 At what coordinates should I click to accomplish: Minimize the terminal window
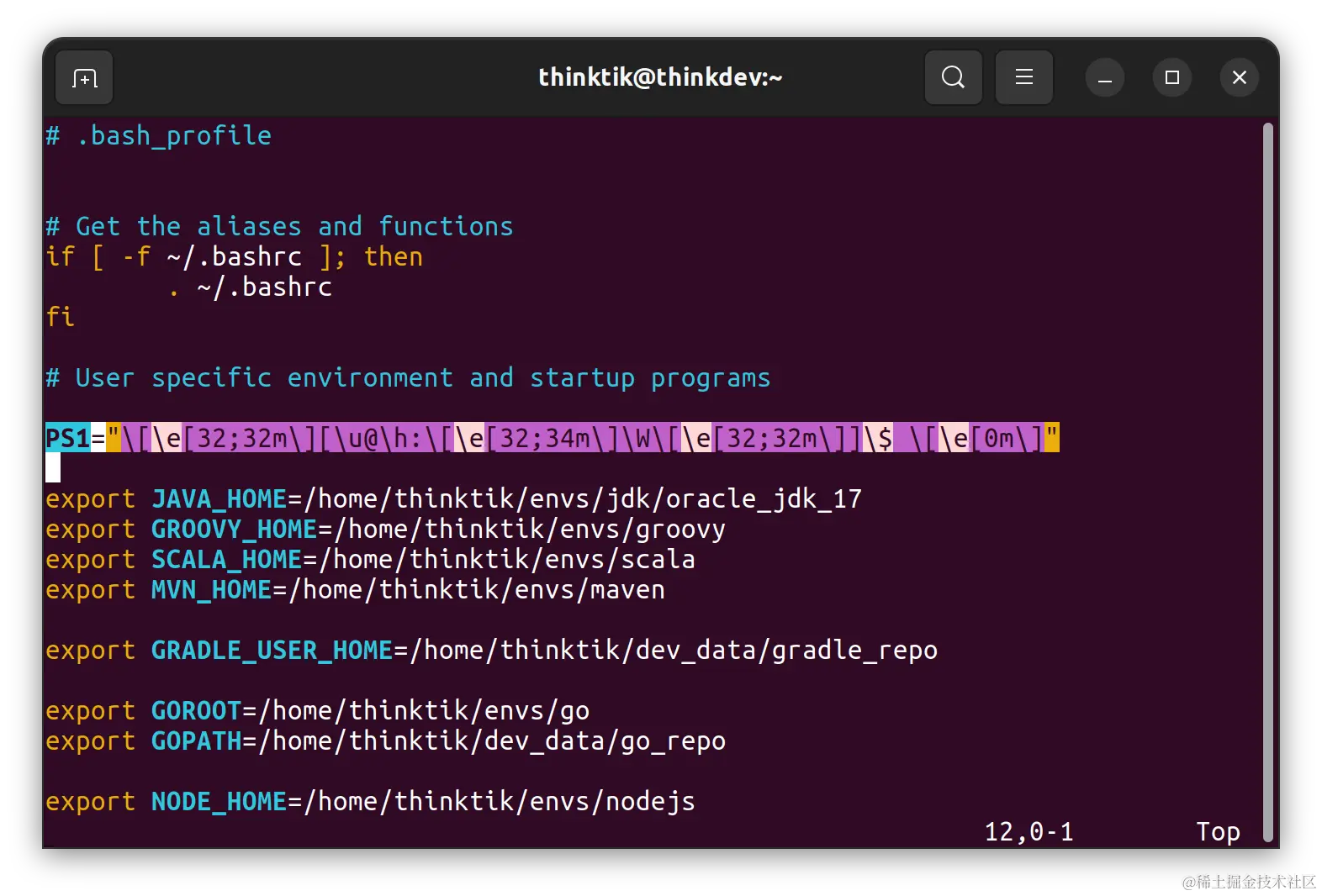point(1105,78)
